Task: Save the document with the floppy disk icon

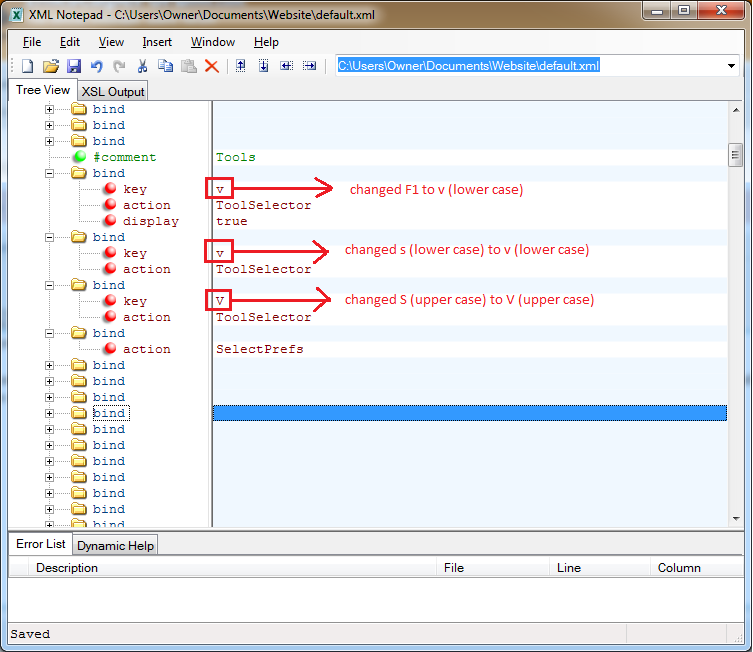Action: tap(74, 66)
